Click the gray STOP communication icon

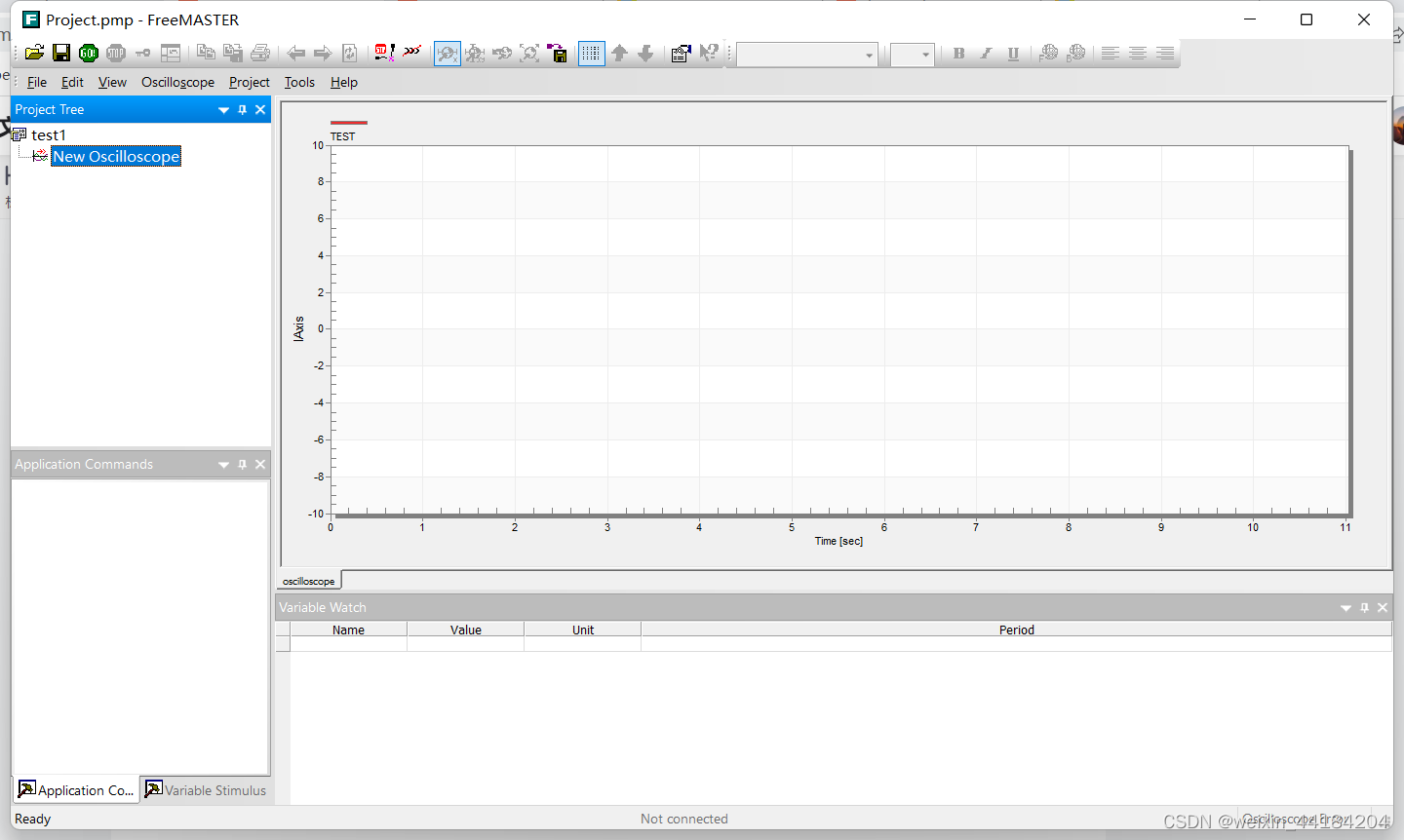tap(116, 53)
